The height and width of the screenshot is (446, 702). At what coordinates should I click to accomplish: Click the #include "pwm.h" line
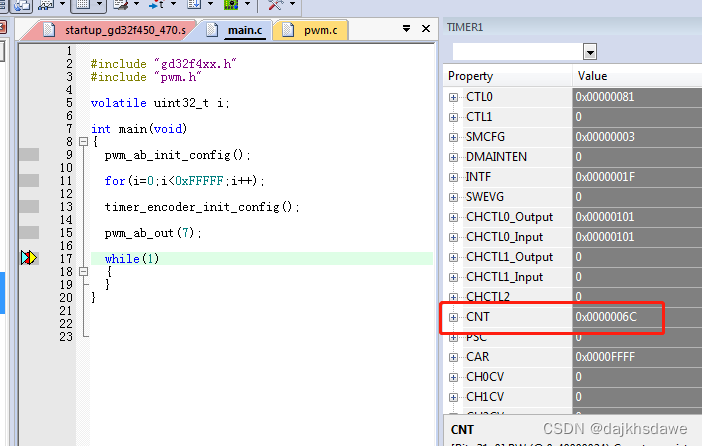[146, 77]
